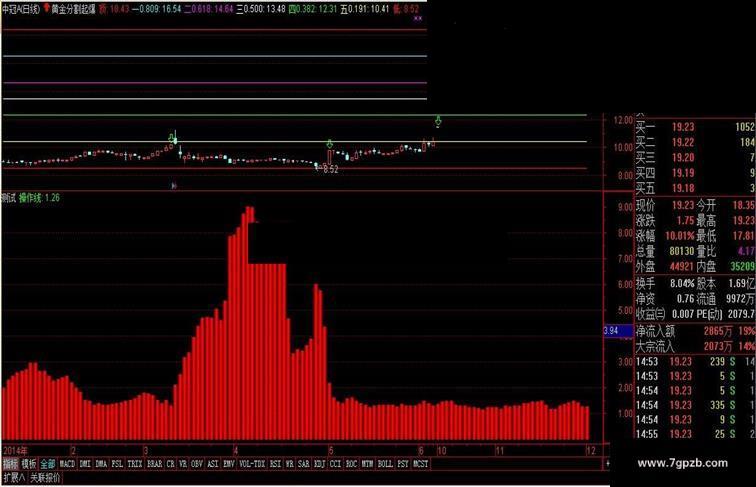
Task: Select the EMV indicator tab
Action: [229, 464]
